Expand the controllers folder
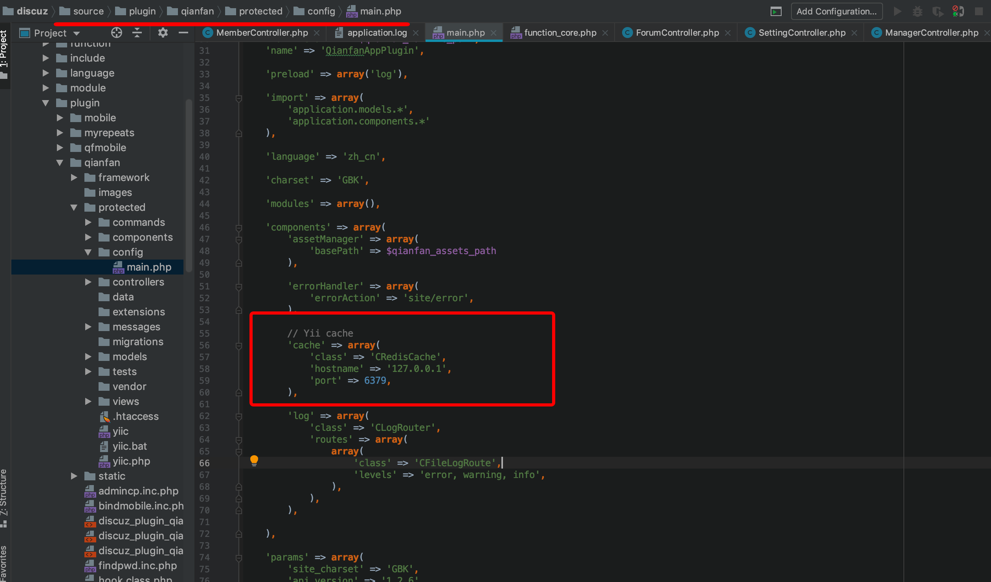The height and width of the screenshot is (582, 991). click(88, 282)
